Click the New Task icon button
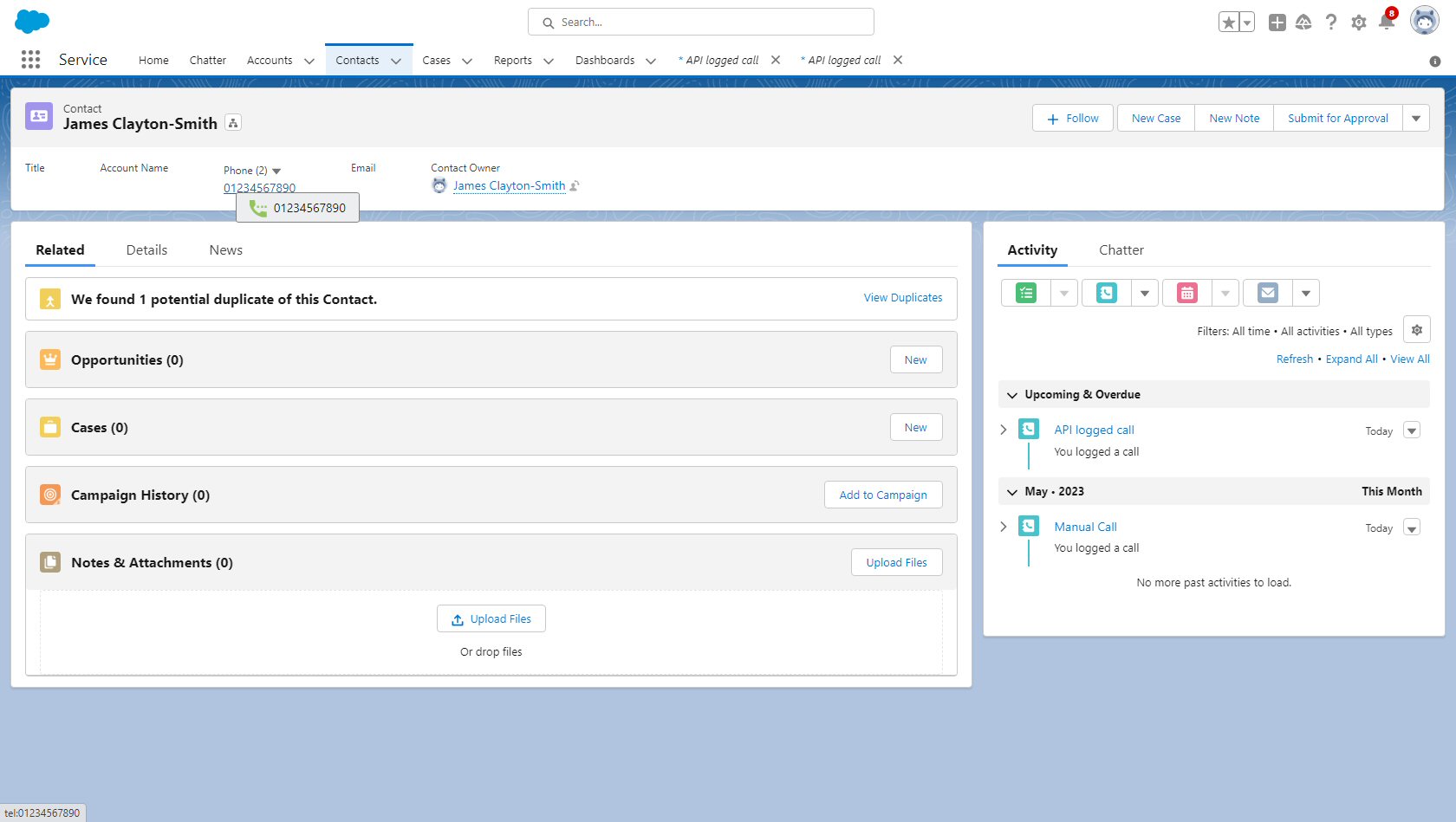The height and width of the screenshot is (822, 1456). (x=1026, y=293)
